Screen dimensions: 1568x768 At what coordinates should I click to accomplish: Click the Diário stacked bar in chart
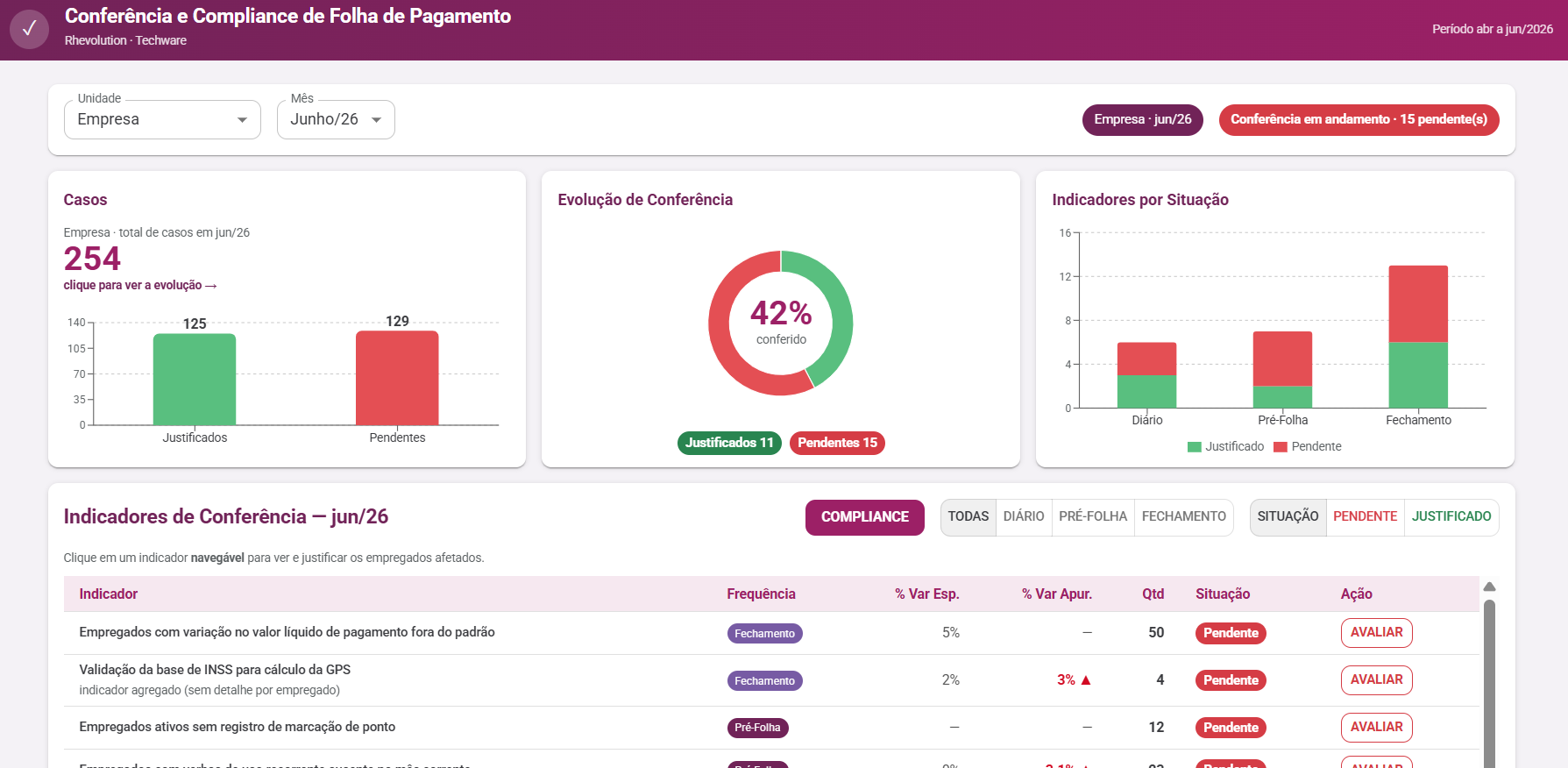(1146, 375)
